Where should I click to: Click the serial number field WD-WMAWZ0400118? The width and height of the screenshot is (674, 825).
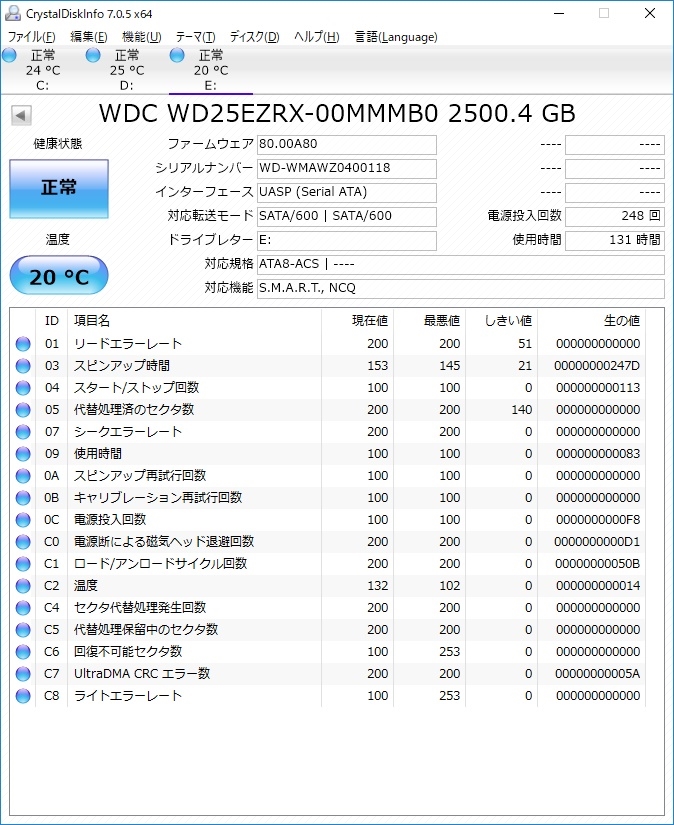(x=347, y=168)
